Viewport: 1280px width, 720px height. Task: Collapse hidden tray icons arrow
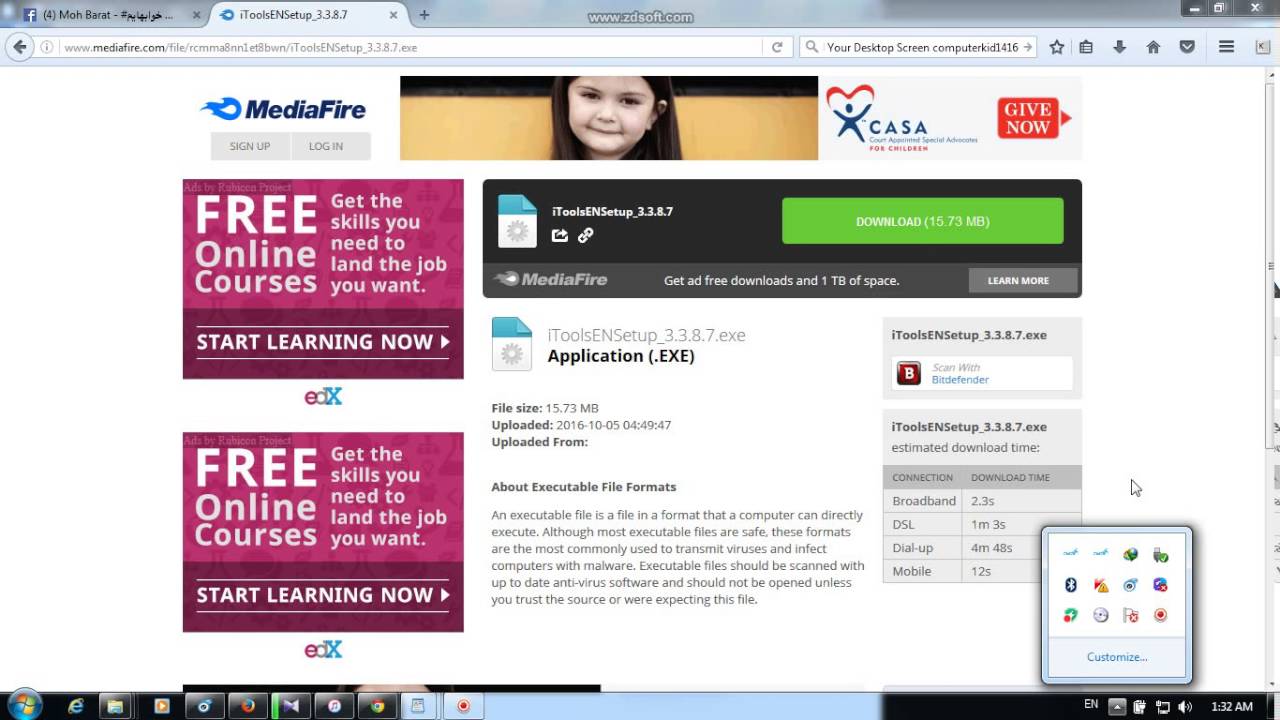tap(1117, 706)
